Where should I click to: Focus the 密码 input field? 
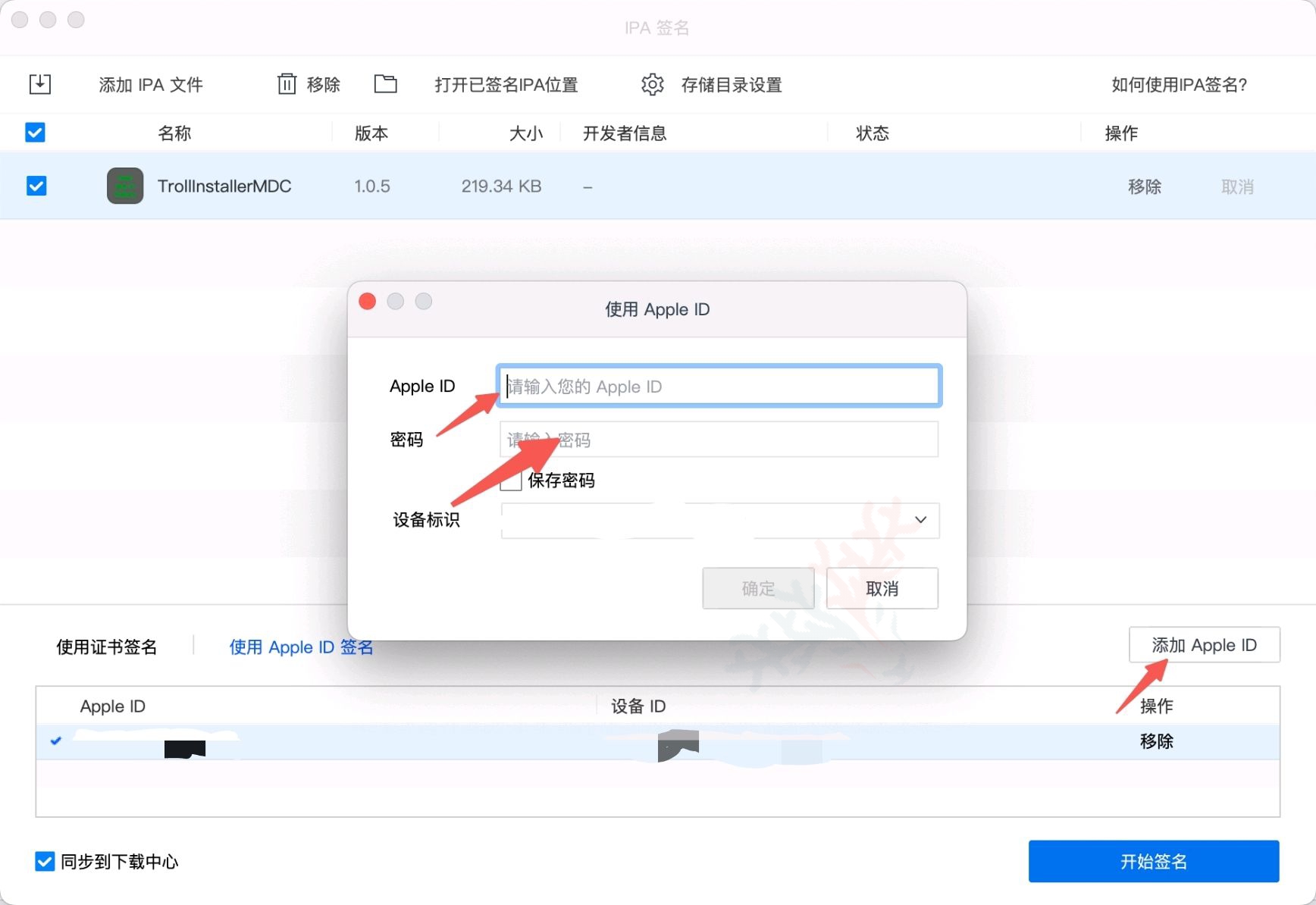719,440
